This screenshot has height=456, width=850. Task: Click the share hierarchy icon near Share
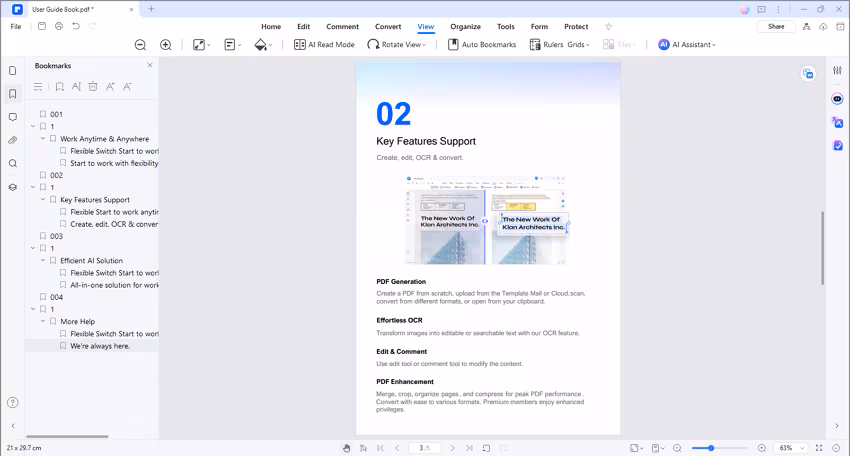pos(807,27)
